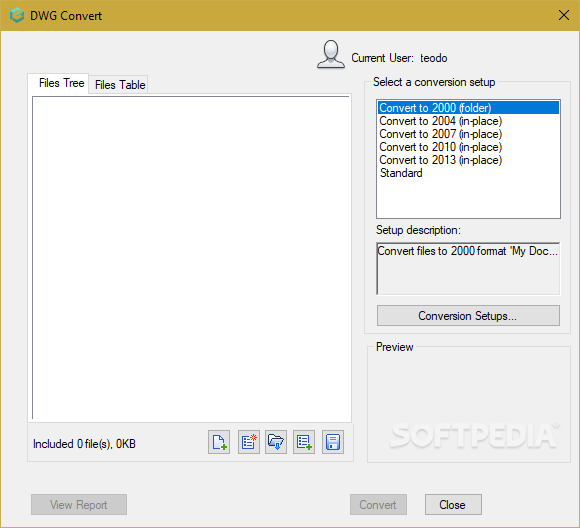Click the Current User: teodo label
The height and width of the screenshot is (528, 580).
tap(399, 58)
